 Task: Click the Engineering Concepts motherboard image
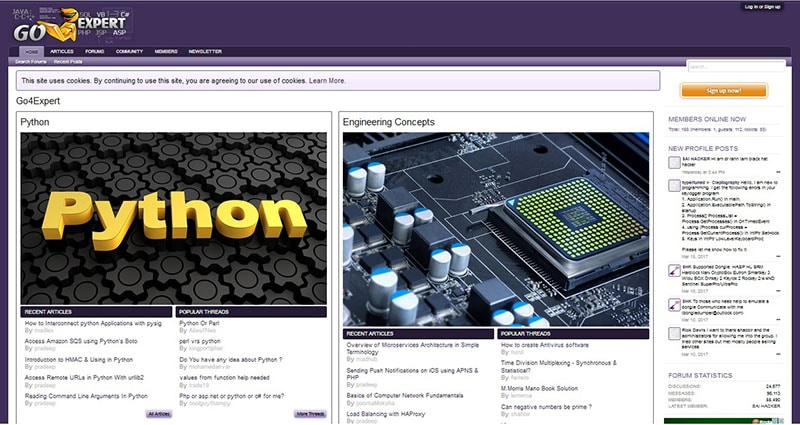(496, 230)
